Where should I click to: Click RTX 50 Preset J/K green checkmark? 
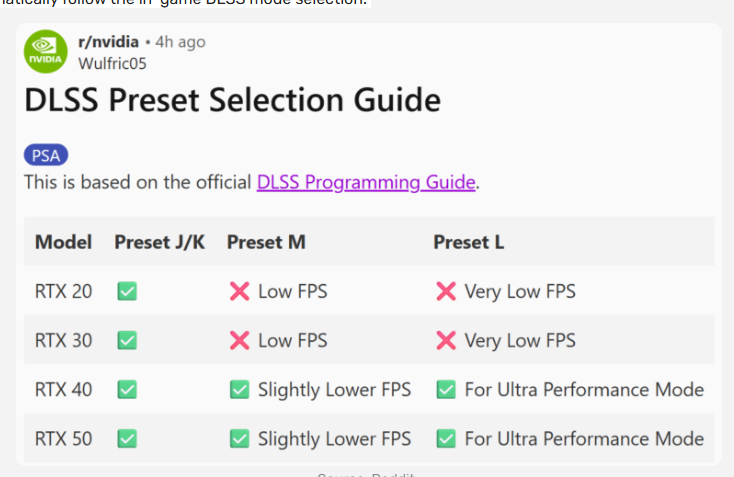[127, 438]
